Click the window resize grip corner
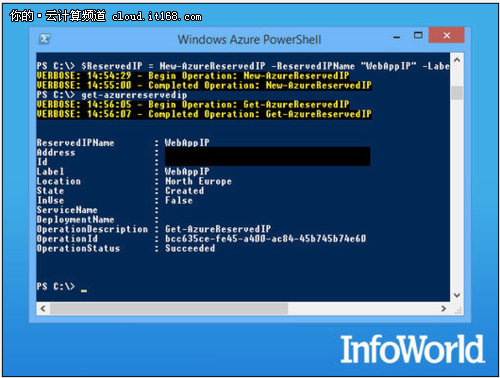500x378 pixels. coord(458,310)
